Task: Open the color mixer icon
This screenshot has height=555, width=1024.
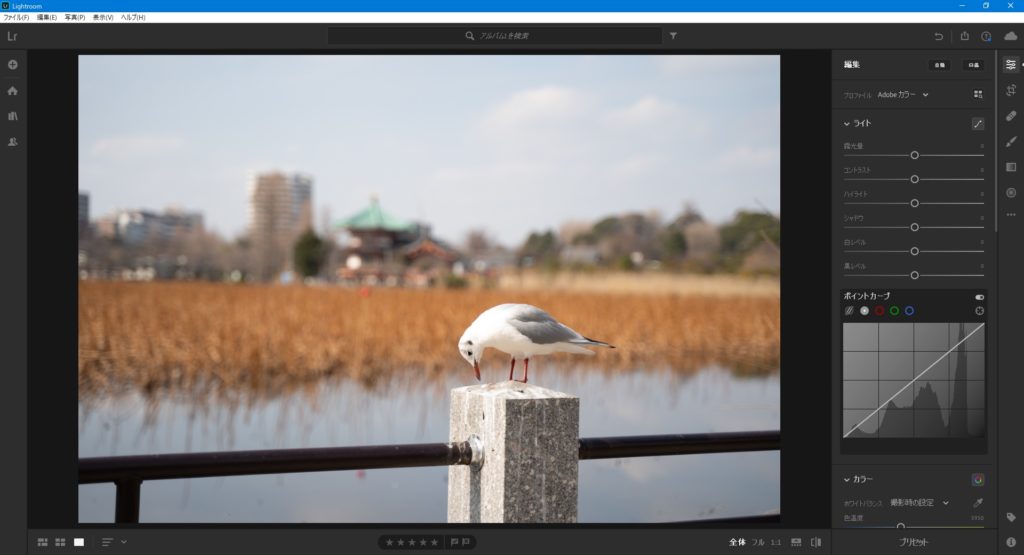Action: [x=978, y=479]
